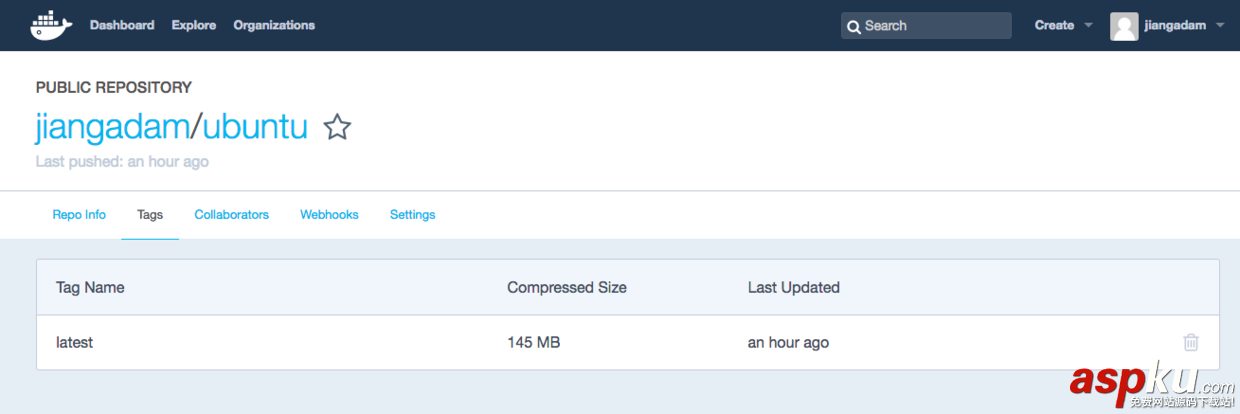Open the Collaborators tab
This screenshot has width=1240, height=414.
[x=232, y=215]
